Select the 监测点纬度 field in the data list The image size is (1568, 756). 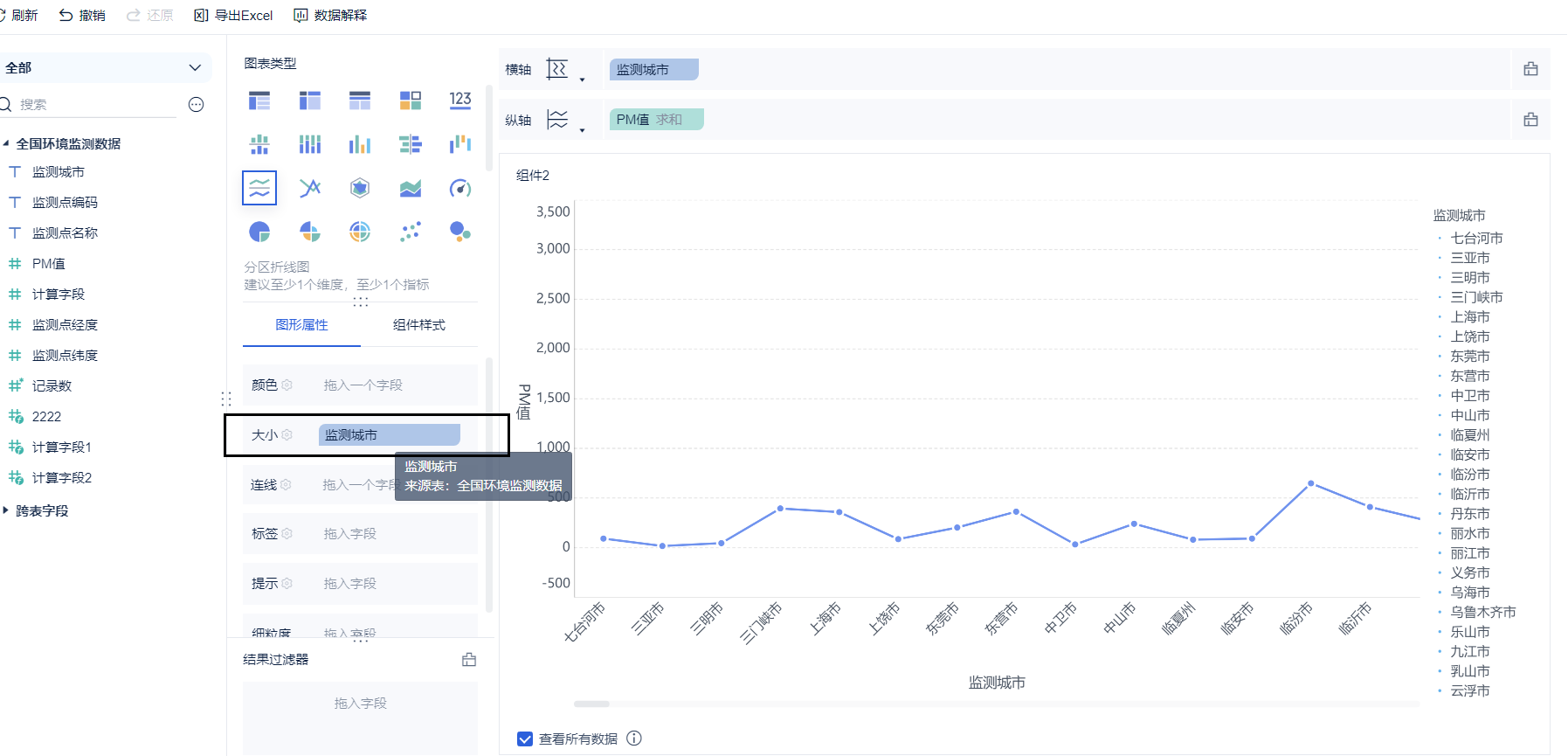65,355
